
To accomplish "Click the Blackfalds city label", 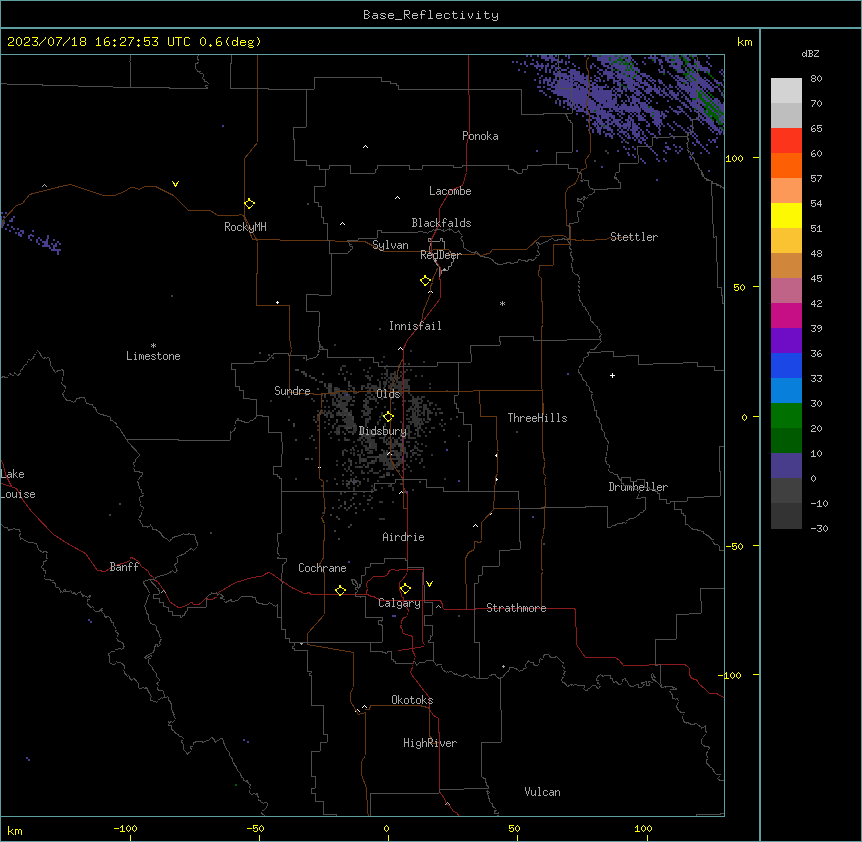I will point(441,223).
